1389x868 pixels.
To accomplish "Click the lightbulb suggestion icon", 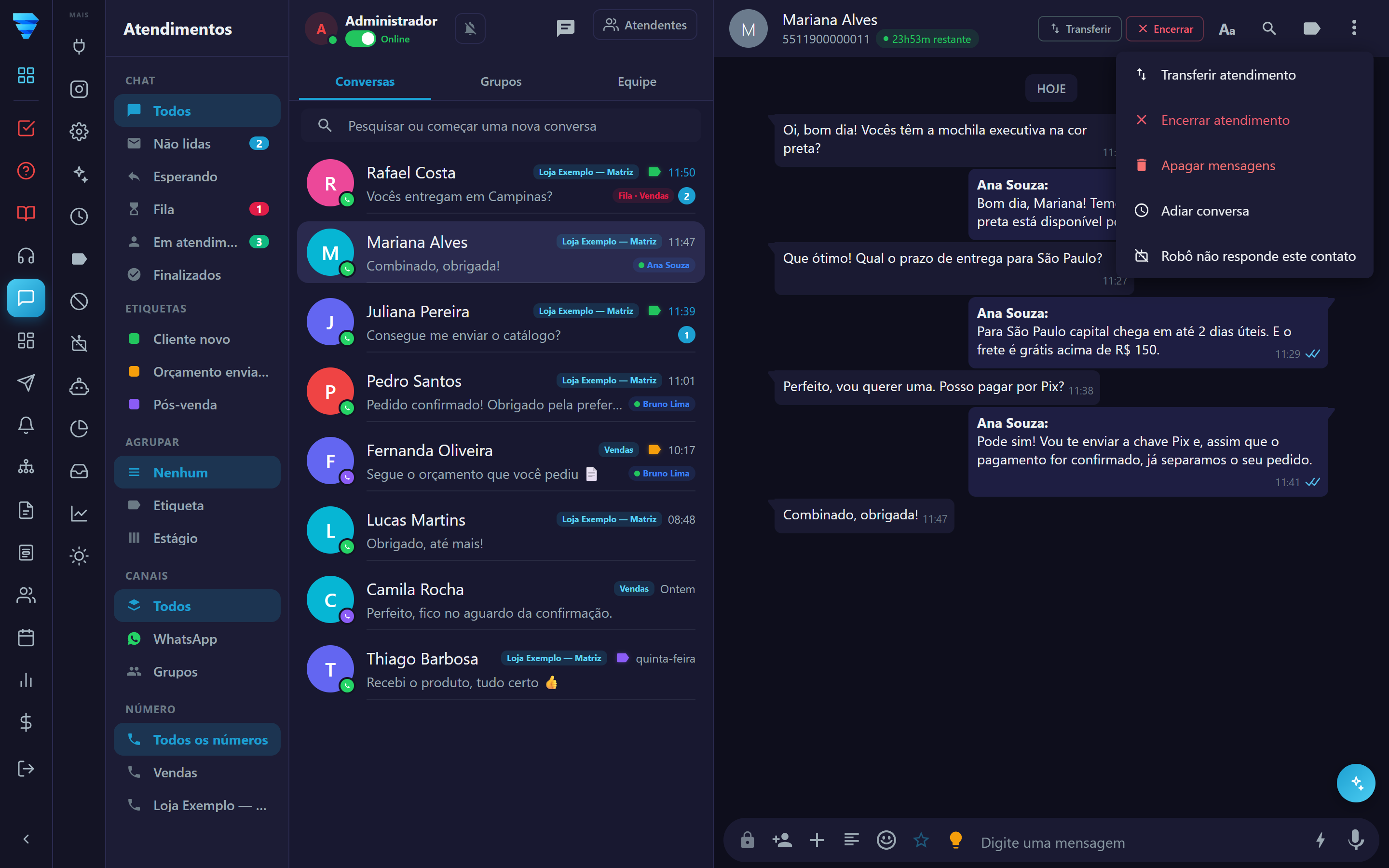I will pyautogui.click(x=955, y=841).
